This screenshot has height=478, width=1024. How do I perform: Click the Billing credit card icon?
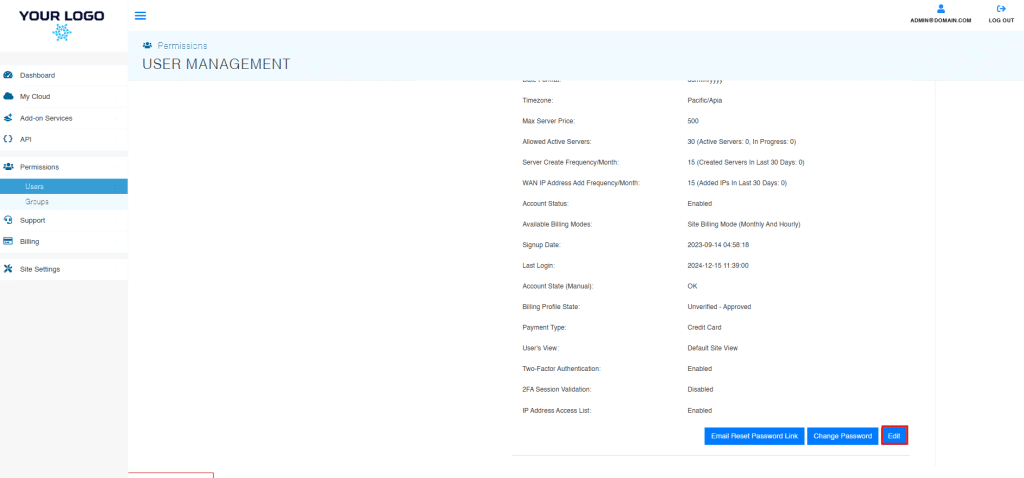coord(8,241)
